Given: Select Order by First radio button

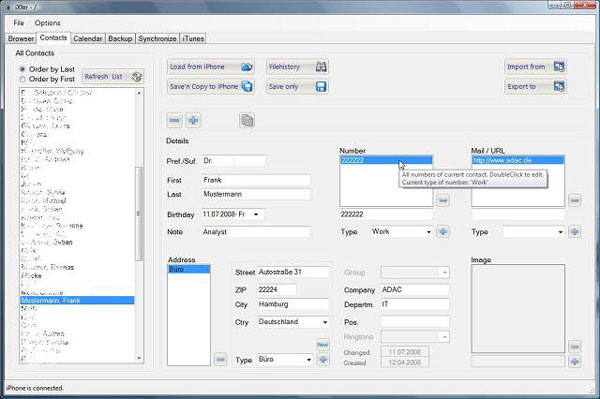Looking at the screenshot, I should (22, 79).
